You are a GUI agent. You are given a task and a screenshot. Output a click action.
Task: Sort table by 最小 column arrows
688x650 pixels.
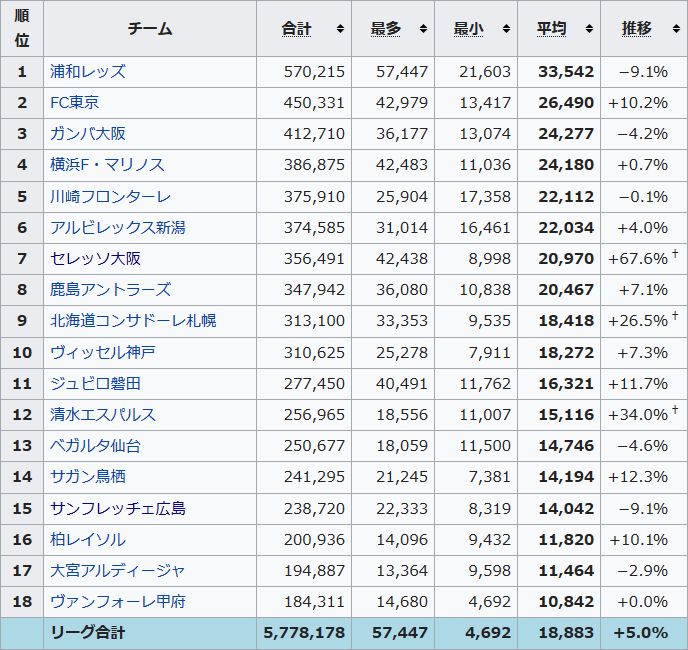pos(506,29)
